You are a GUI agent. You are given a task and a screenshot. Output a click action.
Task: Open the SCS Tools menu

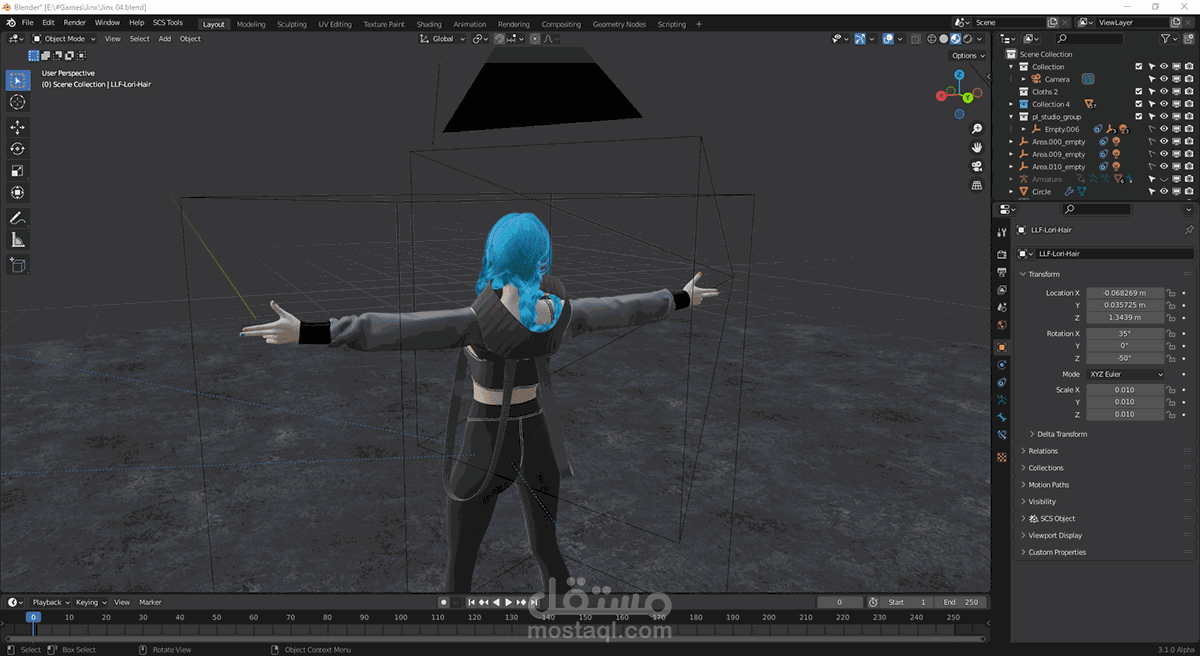click(168, 22)
